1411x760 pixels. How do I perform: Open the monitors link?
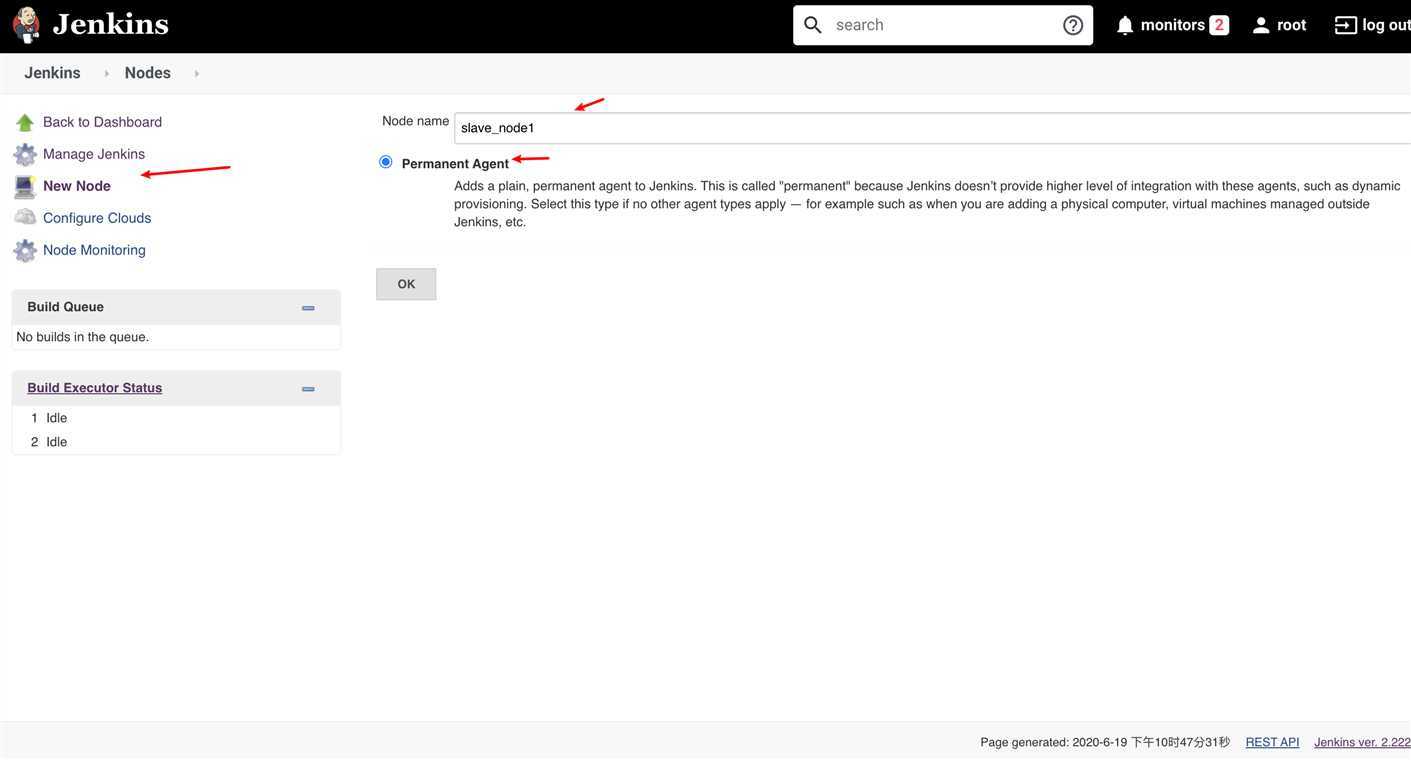[x=1172, y=25]
